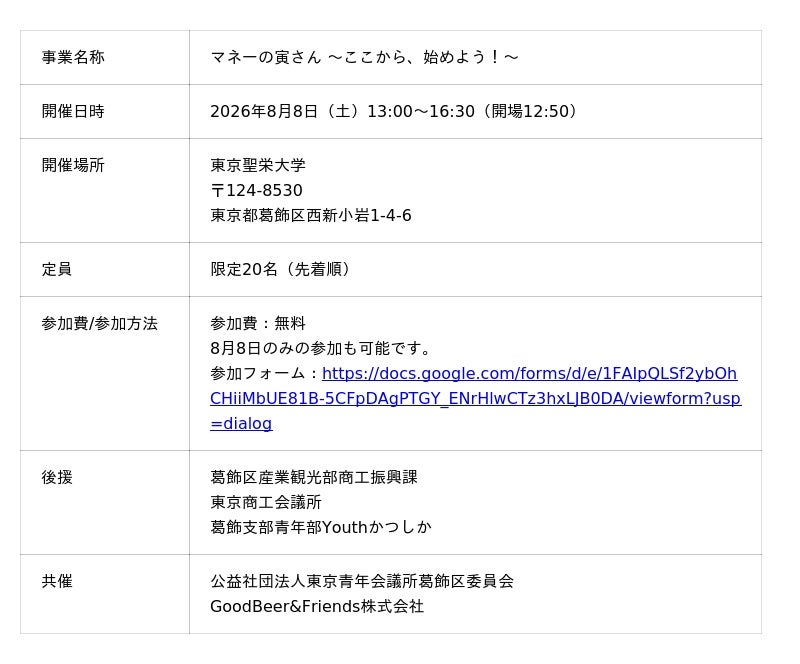The image size is (800, 664).
Task: Click the postal code 〒124-8530
Action: (x=257, y=190)
